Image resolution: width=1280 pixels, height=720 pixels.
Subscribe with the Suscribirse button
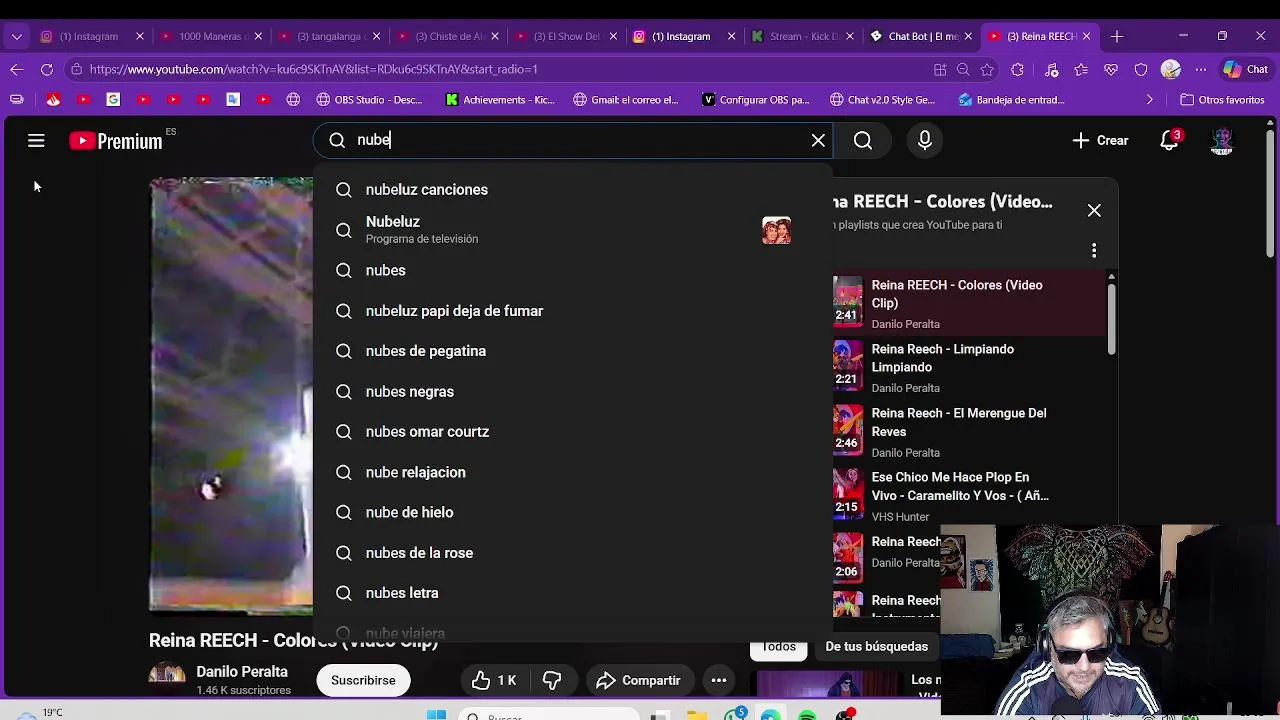click(363, 681)
